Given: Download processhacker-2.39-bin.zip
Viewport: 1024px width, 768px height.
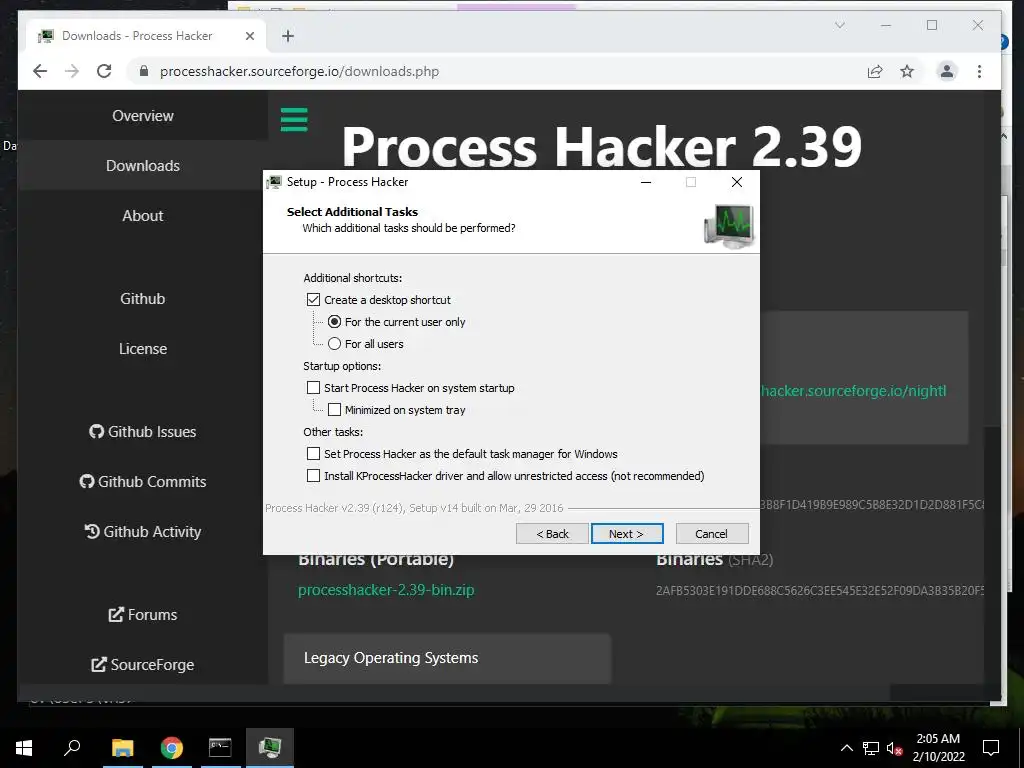Looking at the screenshot, I should [x=386, y=590].
